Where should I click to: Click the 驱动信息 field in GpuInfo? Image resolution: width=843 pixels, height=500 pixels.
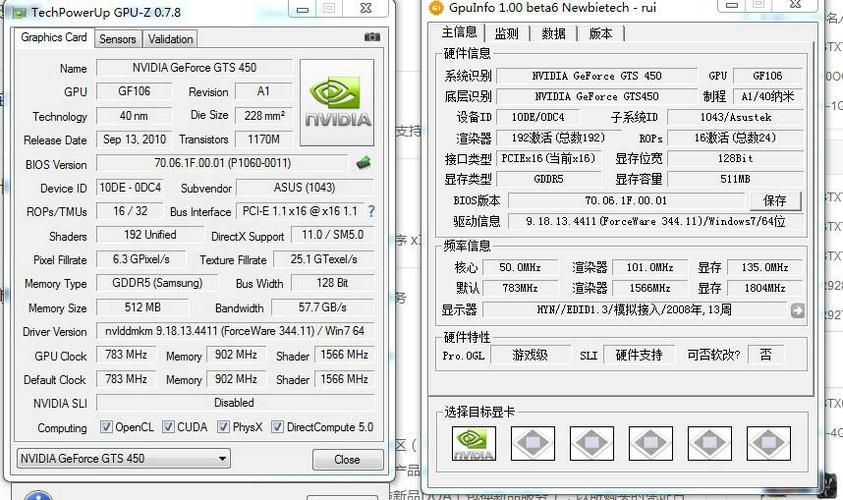(x=655, y=221)
